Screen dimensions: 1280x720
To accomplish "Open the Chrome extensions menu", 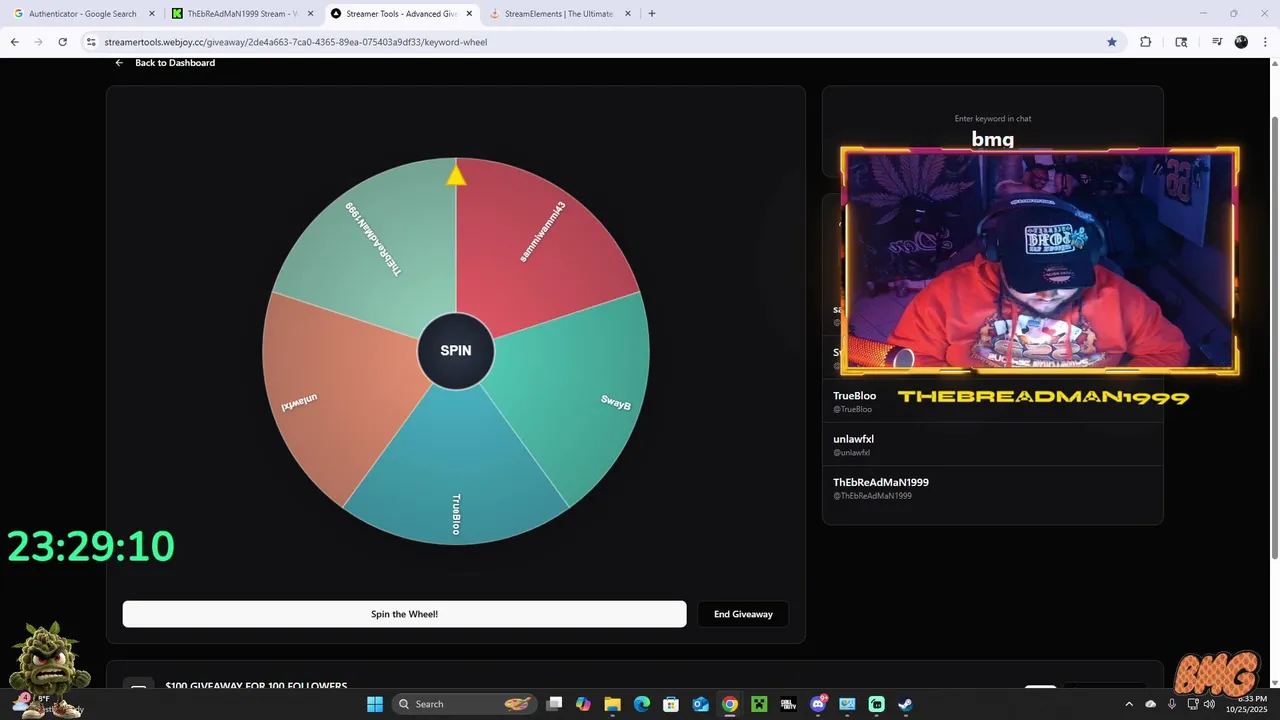I will pyautogui.click(x=1146, y=42).
